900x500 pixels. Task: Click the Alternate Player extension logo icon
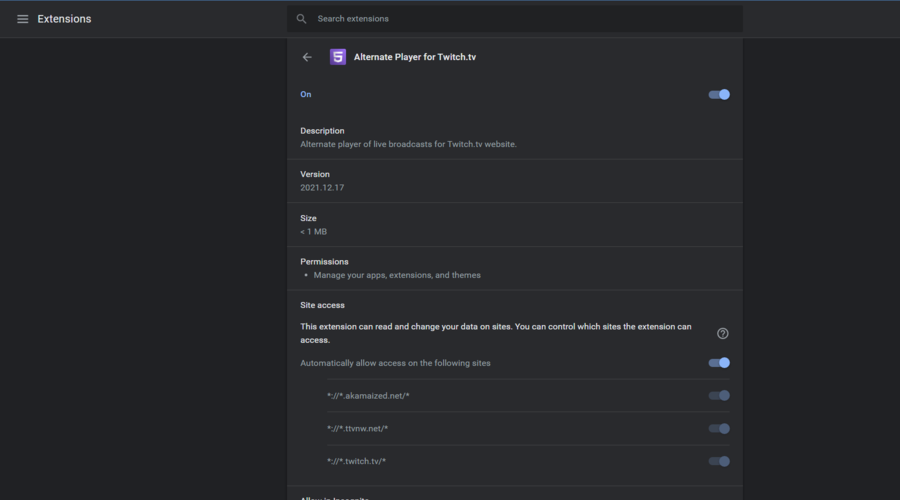pyautogui.click(x=338, y=57)
